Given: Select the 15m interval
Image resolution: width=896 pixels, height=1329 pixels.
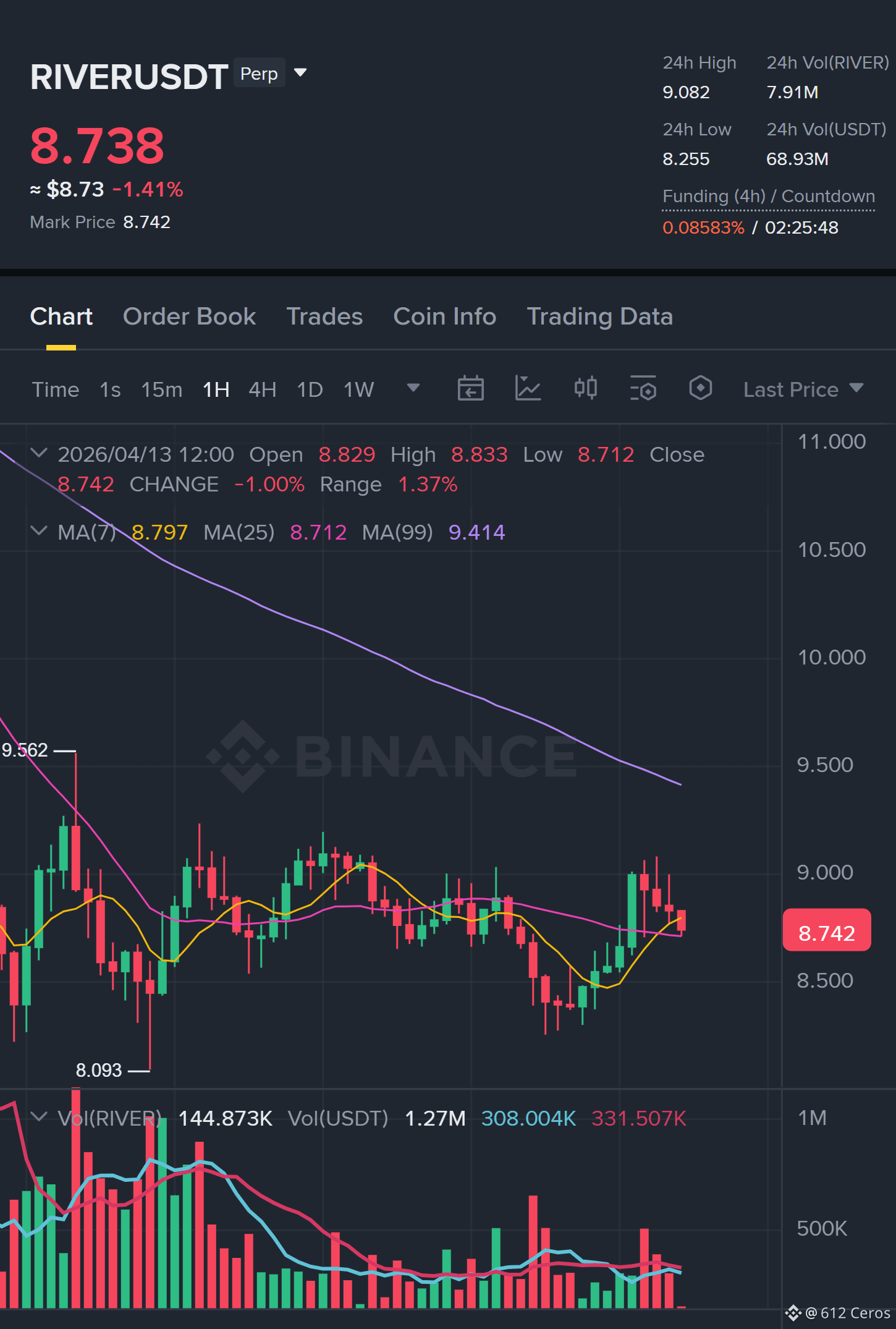Looking at the screenshot, I should click(x=161, y=389).
